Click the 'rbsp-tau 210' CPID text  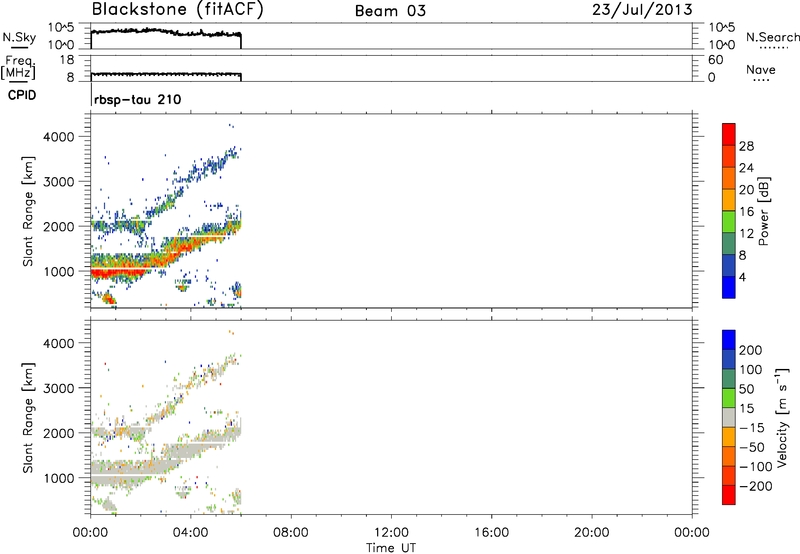tap(137, 99)
